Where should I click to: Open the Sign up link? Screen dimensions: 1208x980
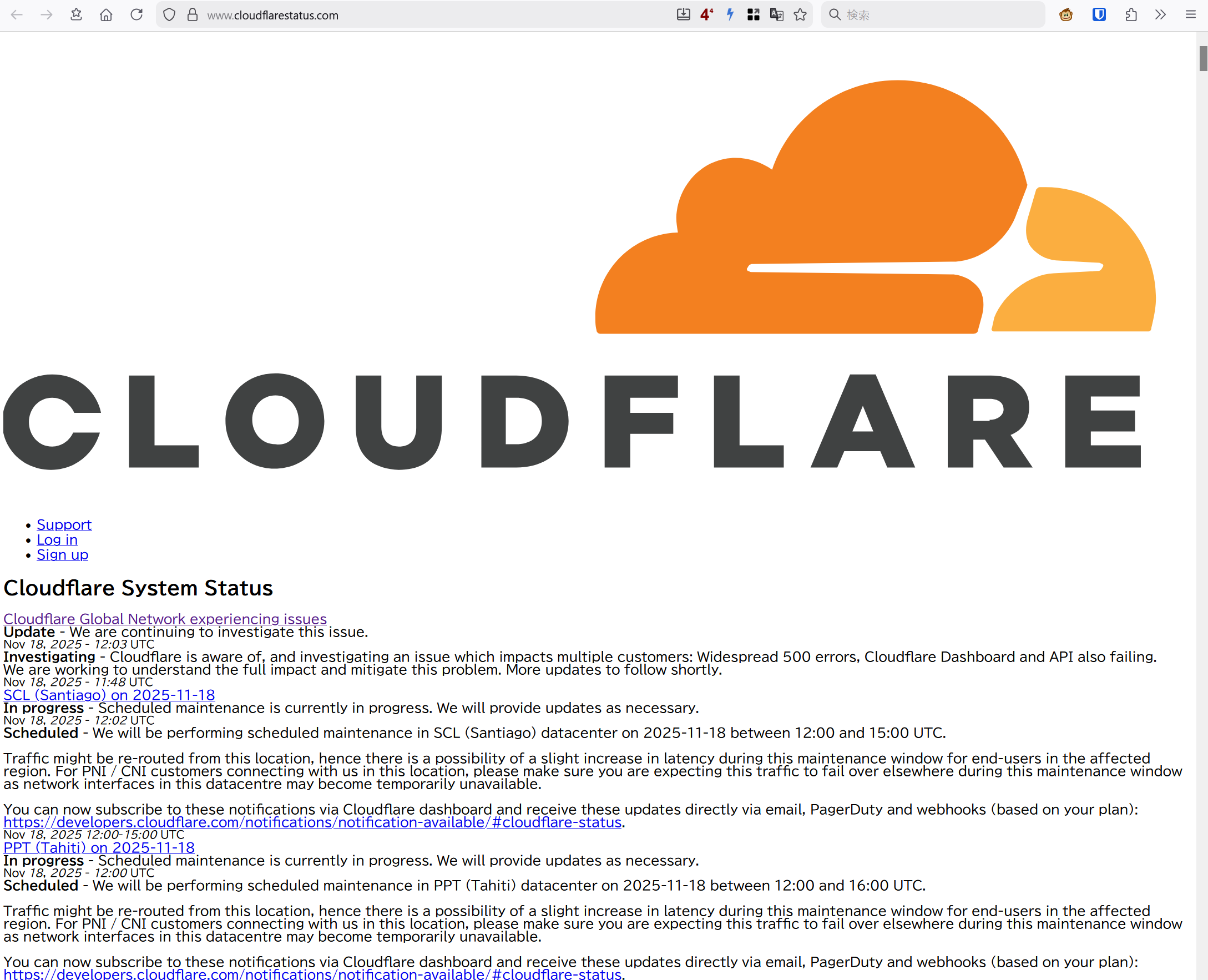(62, 554)
